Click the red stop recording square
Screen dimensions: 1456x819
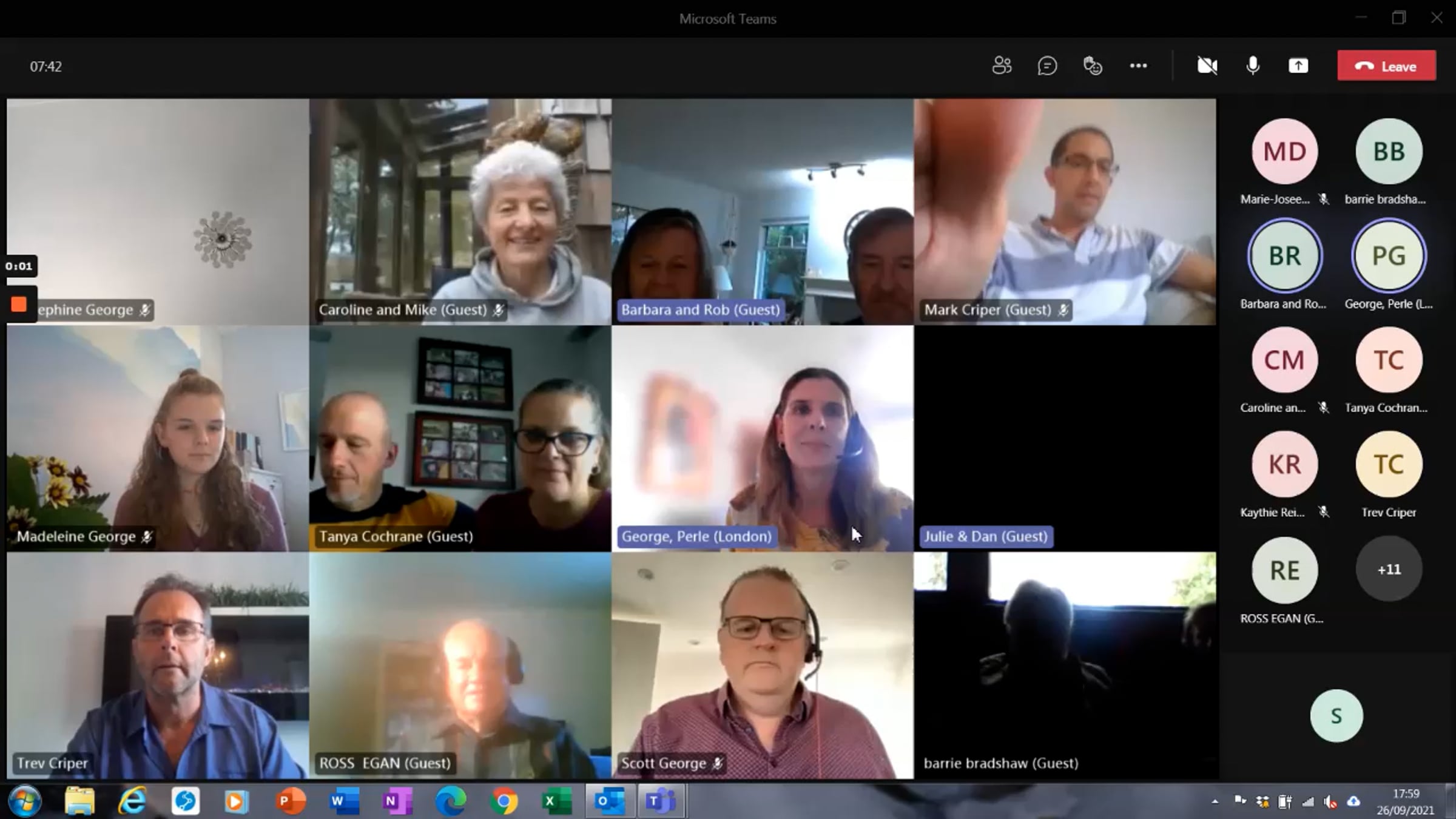click(19, 304)
